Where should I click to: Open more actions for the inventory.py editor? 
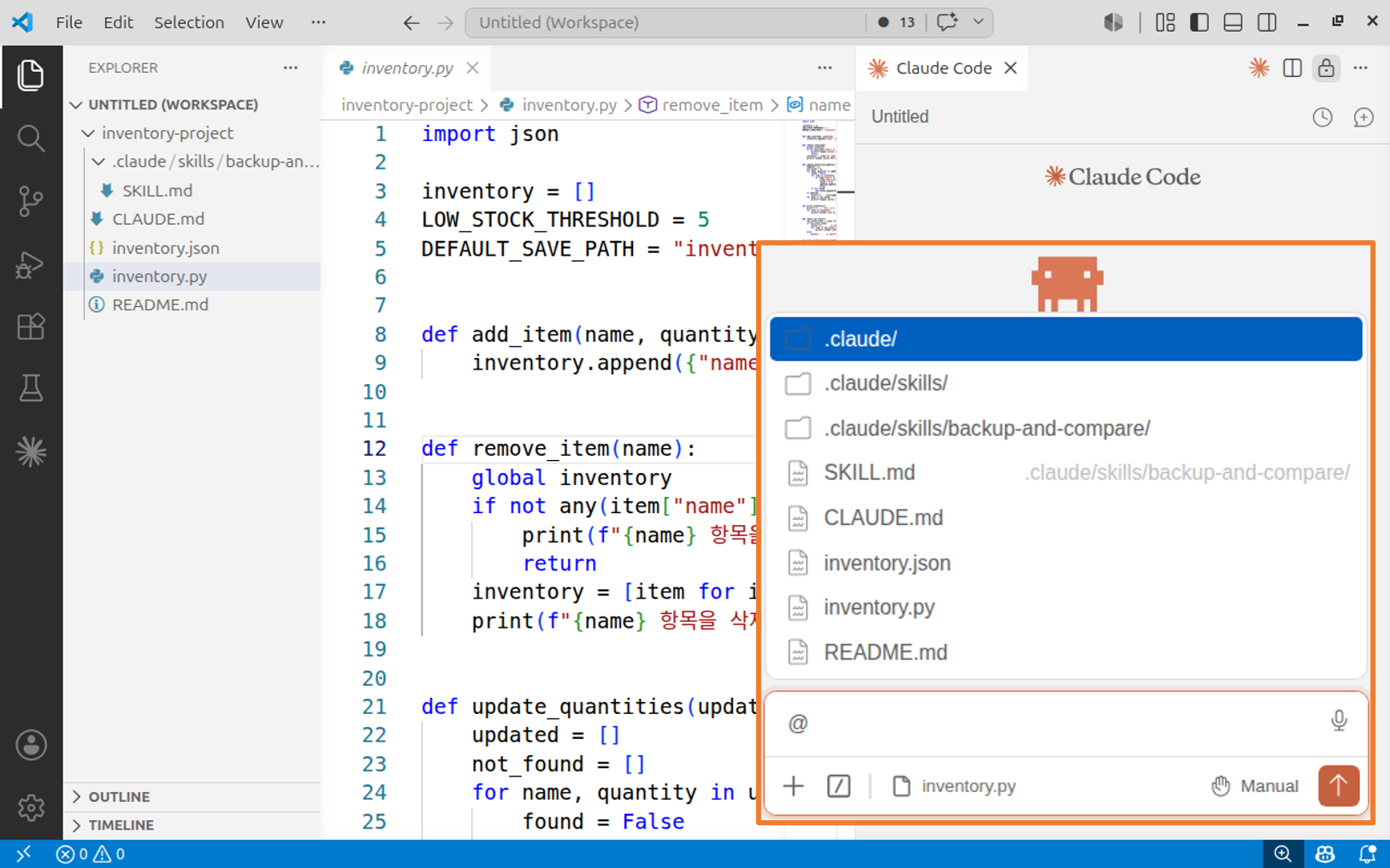click(x=825, y=68)
